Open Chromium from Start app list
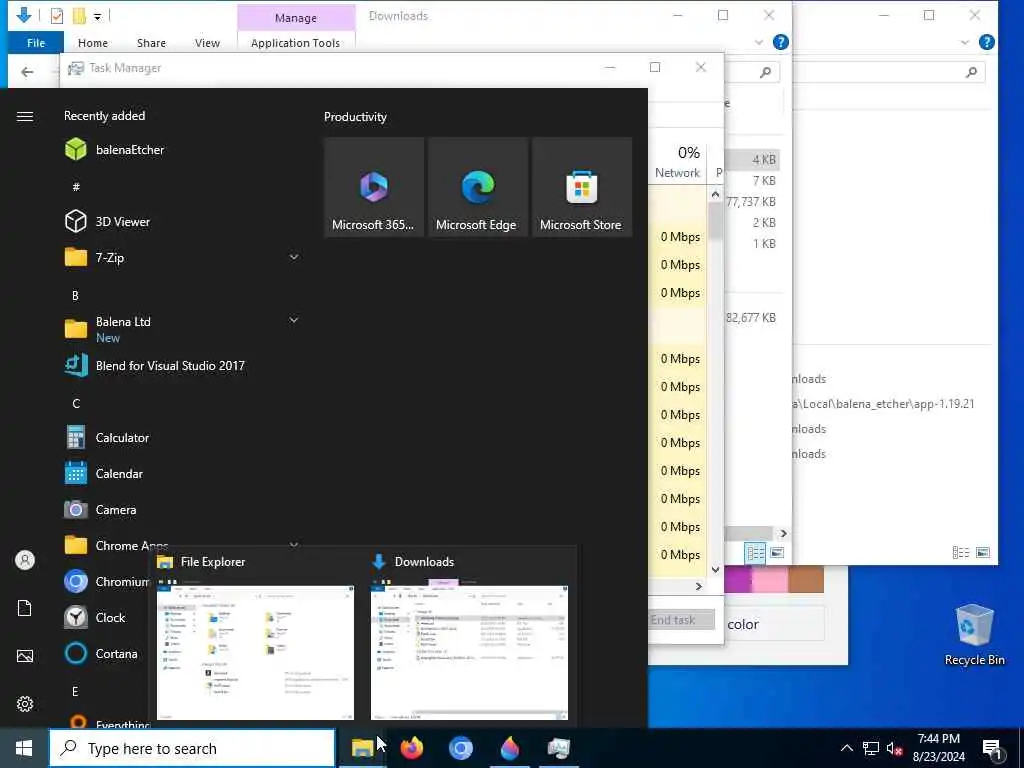The height and width of the screenshot is (768, 1024). click(x=106, y=581)
